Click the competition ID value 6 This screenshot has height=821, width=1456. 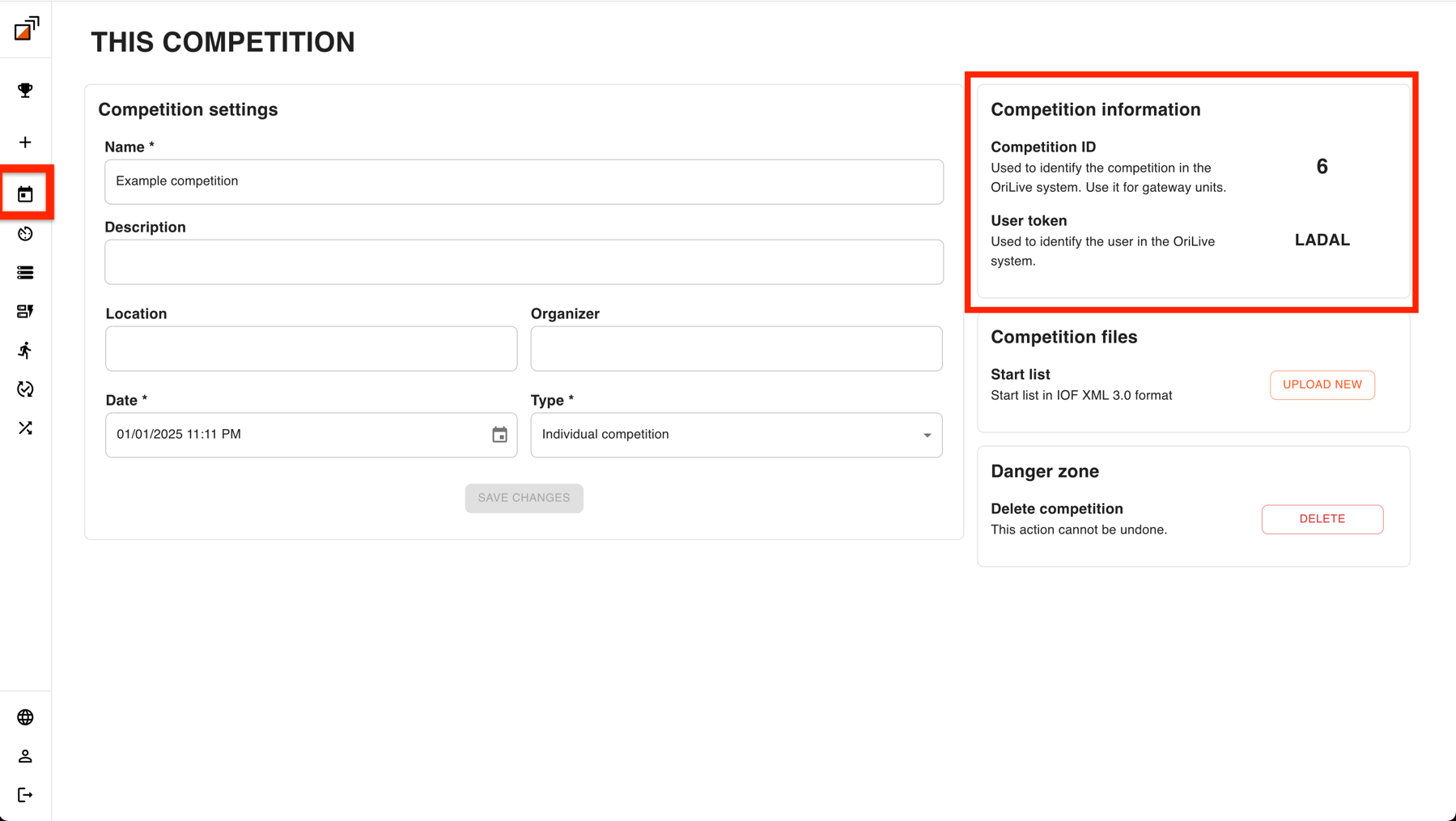point(1322,167)
